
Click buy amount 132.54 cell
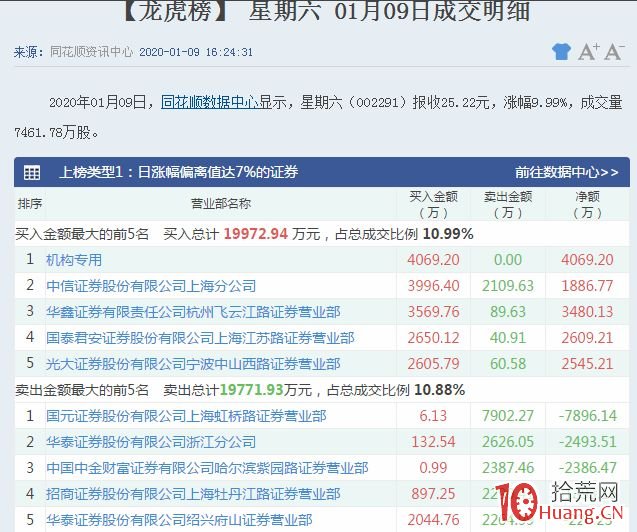click(433, 442)
